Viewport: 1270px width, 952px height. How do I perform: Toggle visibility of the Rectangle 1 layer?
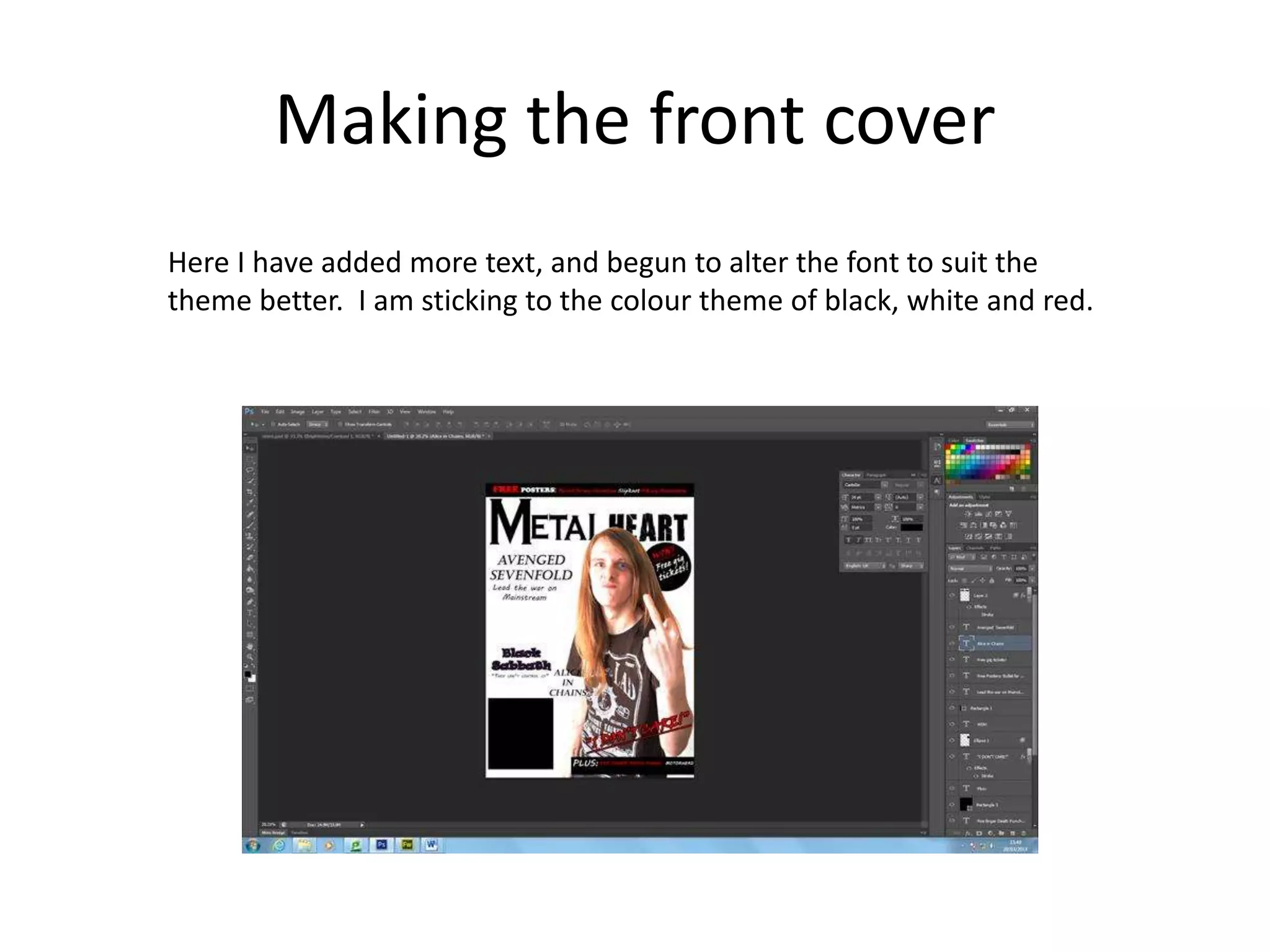click(x=952, y=708)
